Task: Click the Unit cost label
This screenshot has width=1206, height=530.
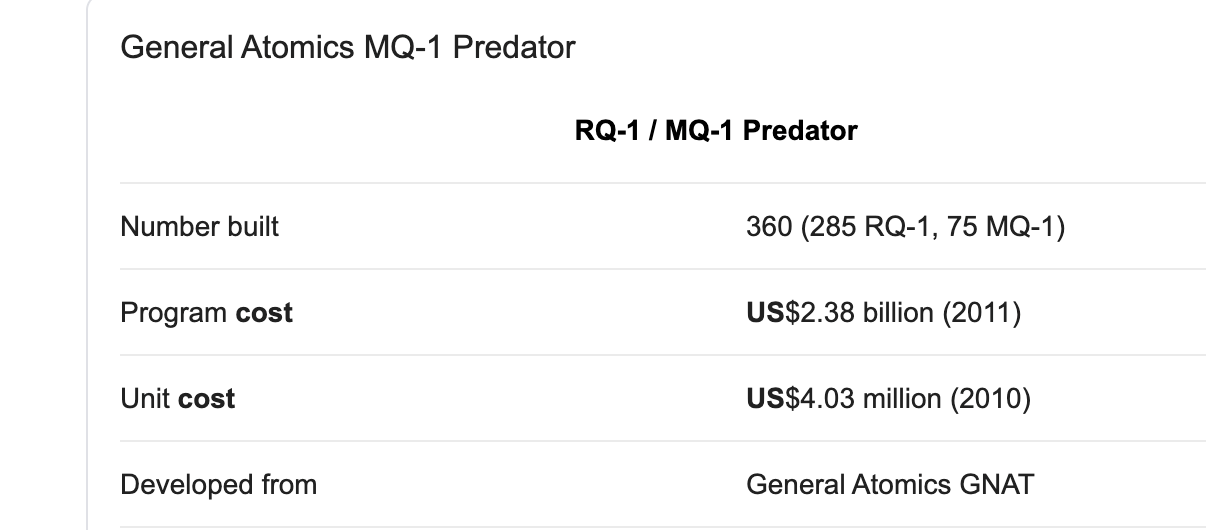Action: [177, 399]
